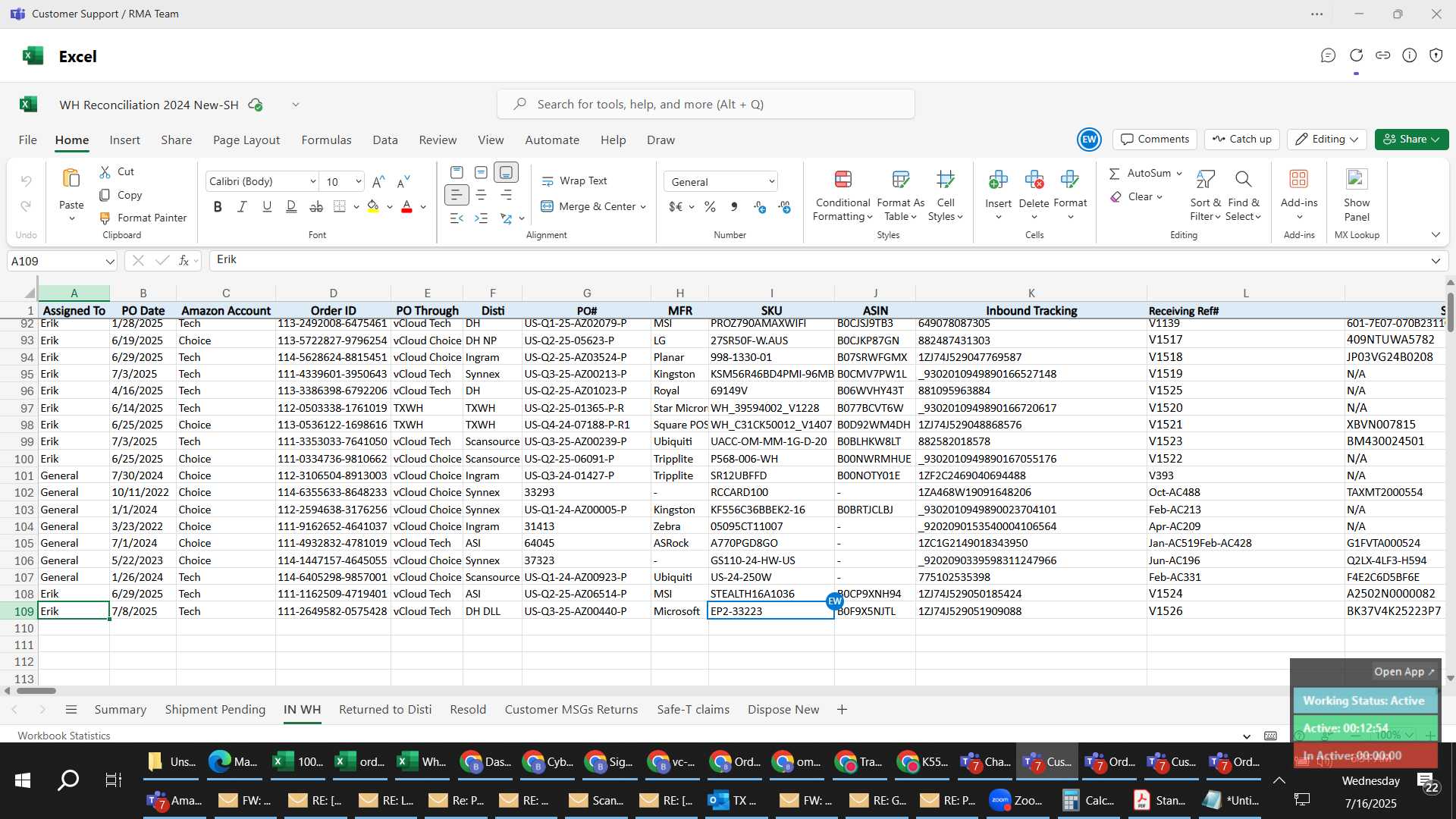This screenshot has height=819, width=1456.
Task: Toggle Underline formatting
Action: pyautogui.click(x=267, y=206)
